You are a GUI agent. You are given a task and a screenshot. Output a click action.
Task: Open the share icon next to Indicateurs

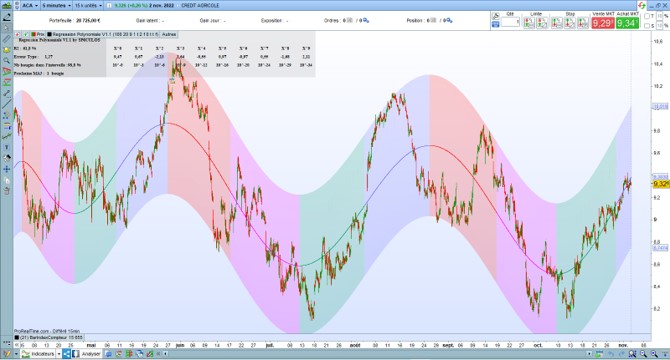pyautogui.click(x=66, y=354)
